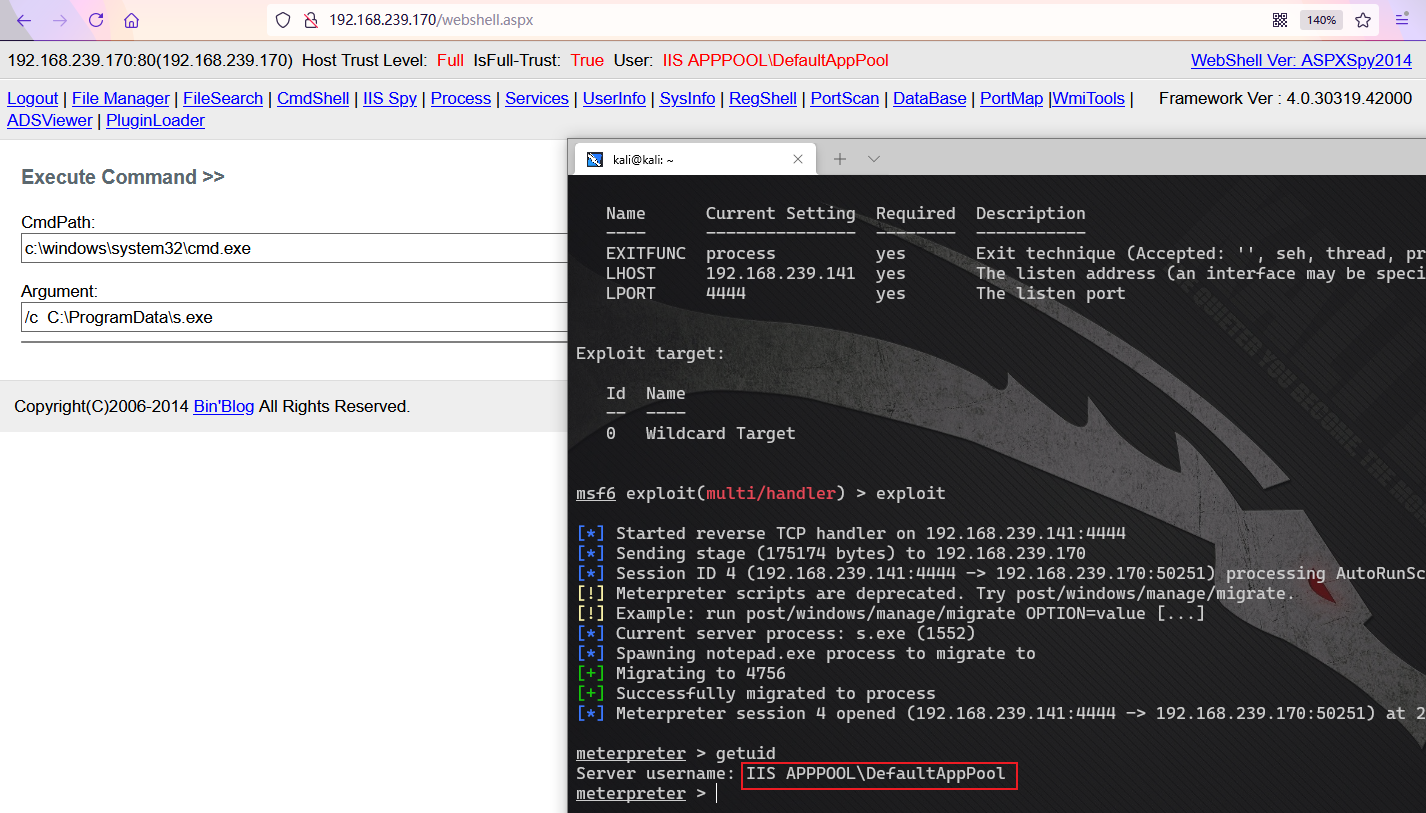The image size is (1426, 813).
Task: Open the SysInfo link
Action: tap(688, 98)
